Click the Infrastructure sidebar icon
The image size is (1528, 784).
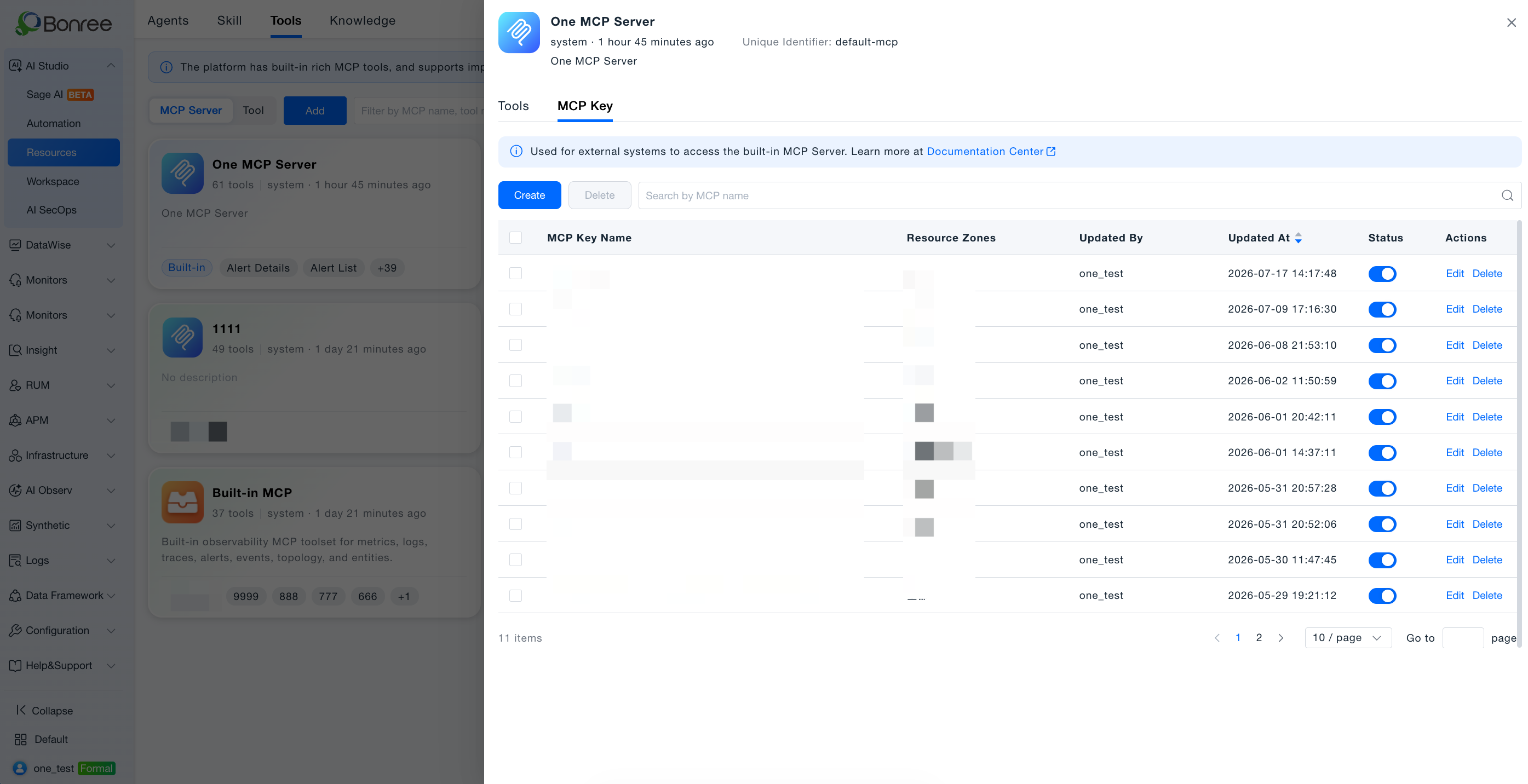click(x=15, y=455)
